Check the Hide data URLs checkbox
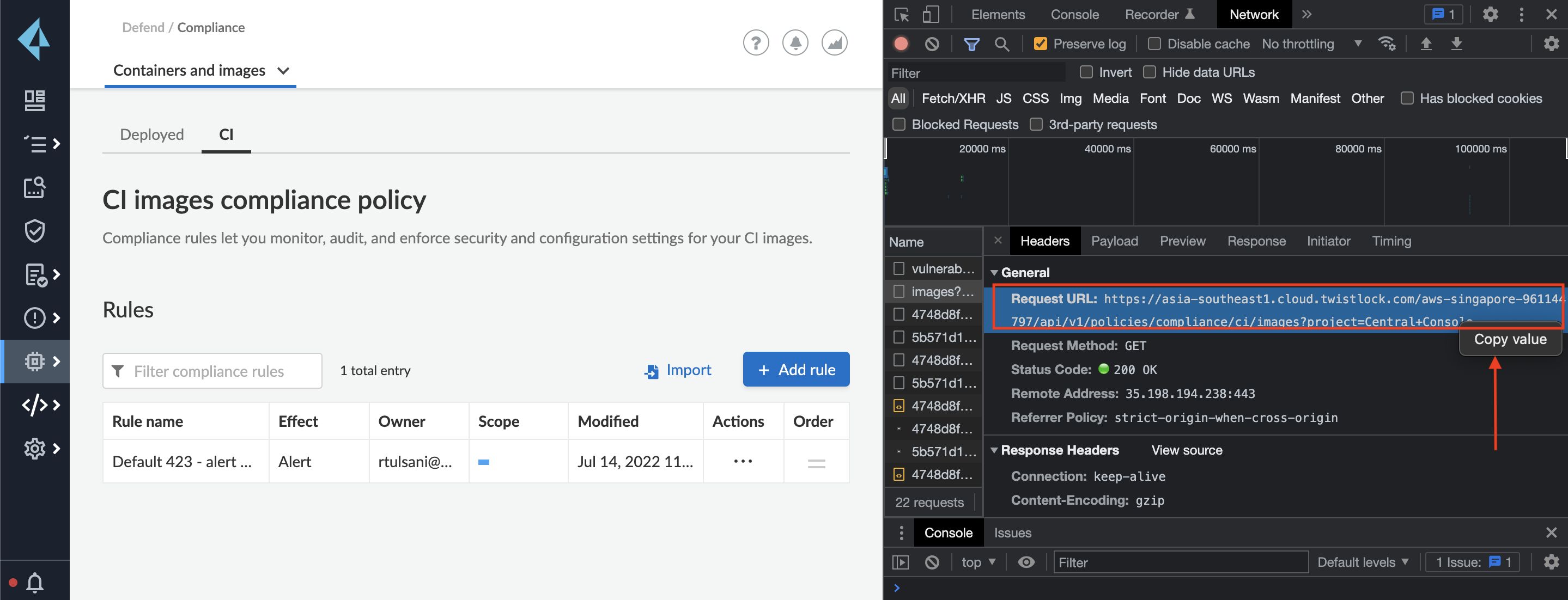The image size is (1568, 600). [1149, 72]
